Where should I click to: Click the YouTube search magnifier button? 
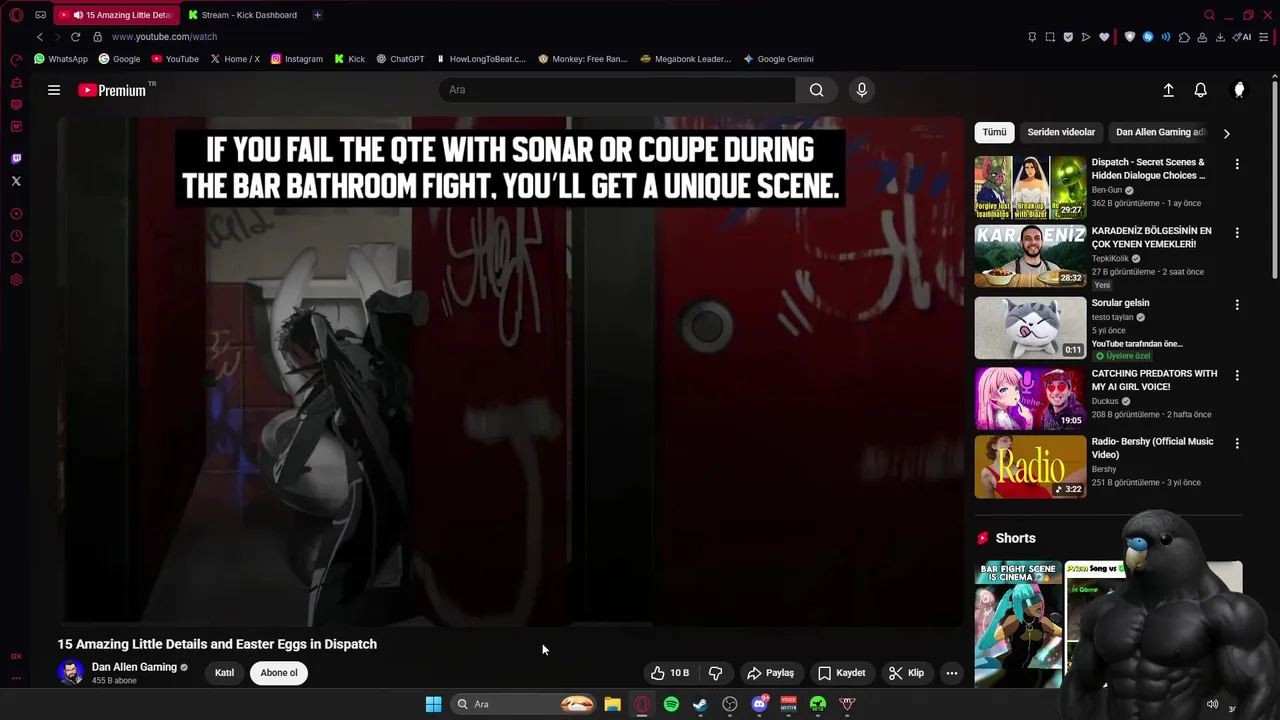tap(817, 90)
